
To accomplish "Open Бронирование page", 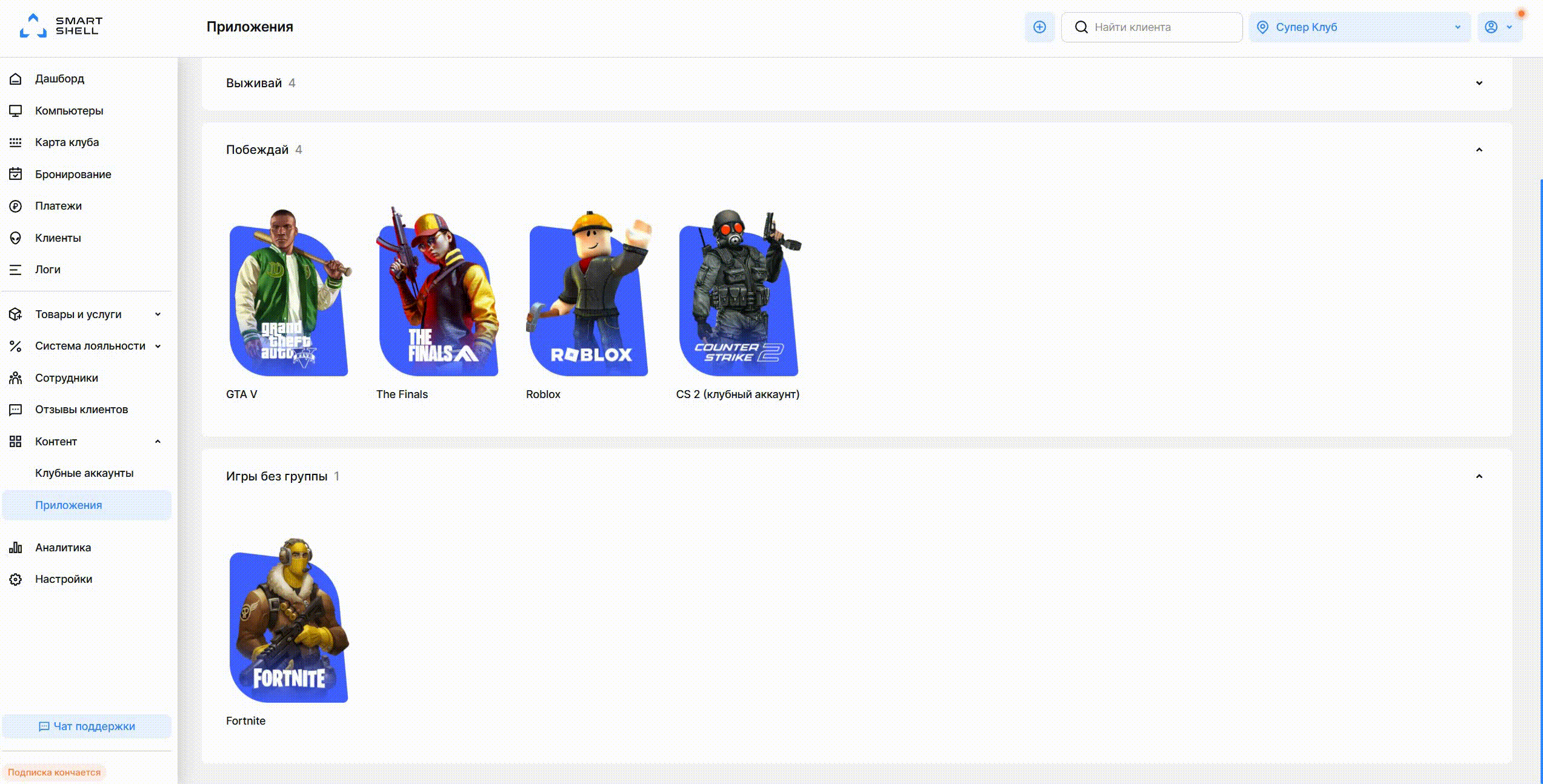I will click(73, 174).
